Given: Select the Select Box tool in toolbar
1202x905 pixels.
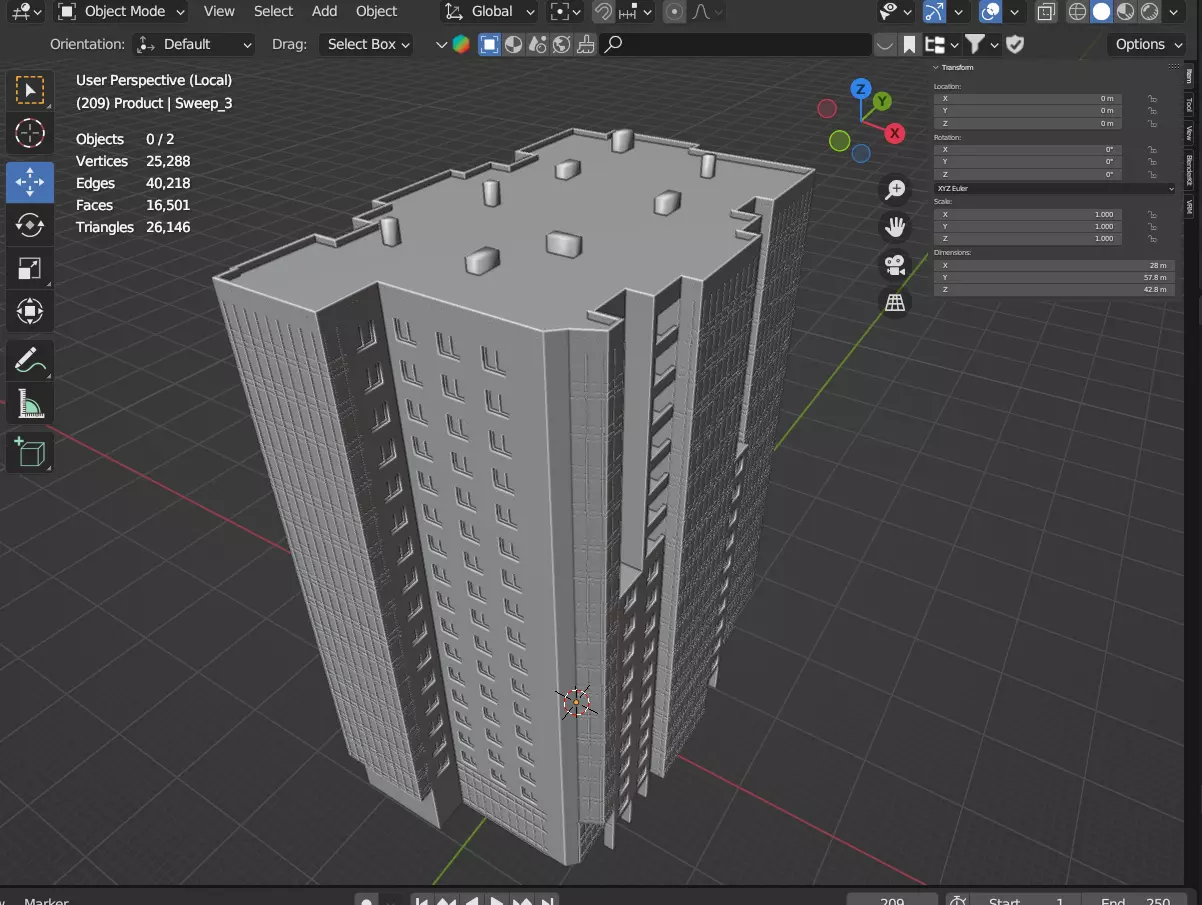Looking at the screenshot, I should tap(30, 91).
